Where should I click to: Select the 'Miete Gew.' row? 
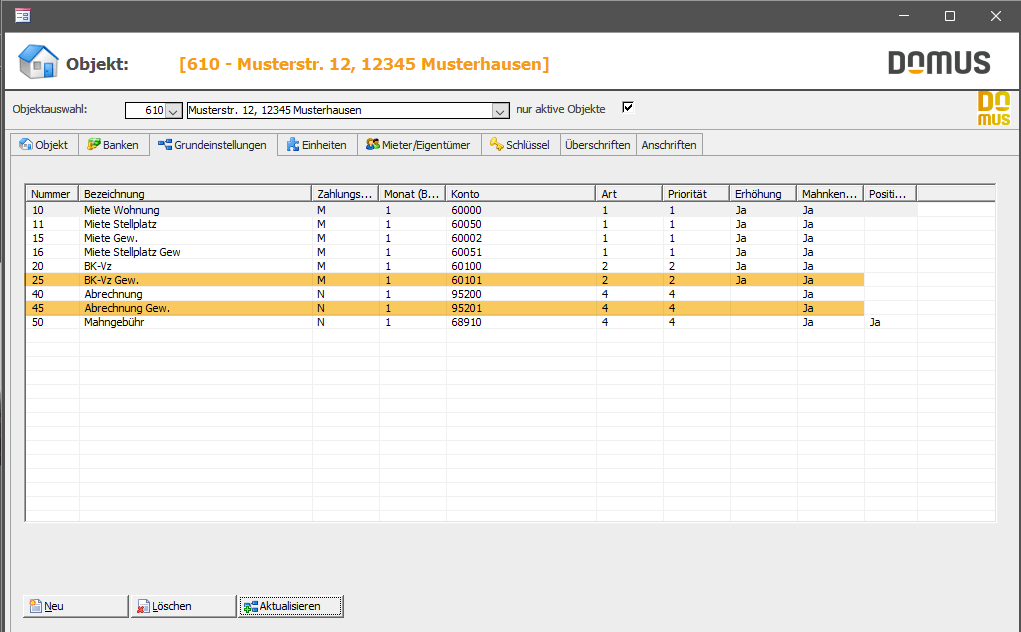point(471,238)
